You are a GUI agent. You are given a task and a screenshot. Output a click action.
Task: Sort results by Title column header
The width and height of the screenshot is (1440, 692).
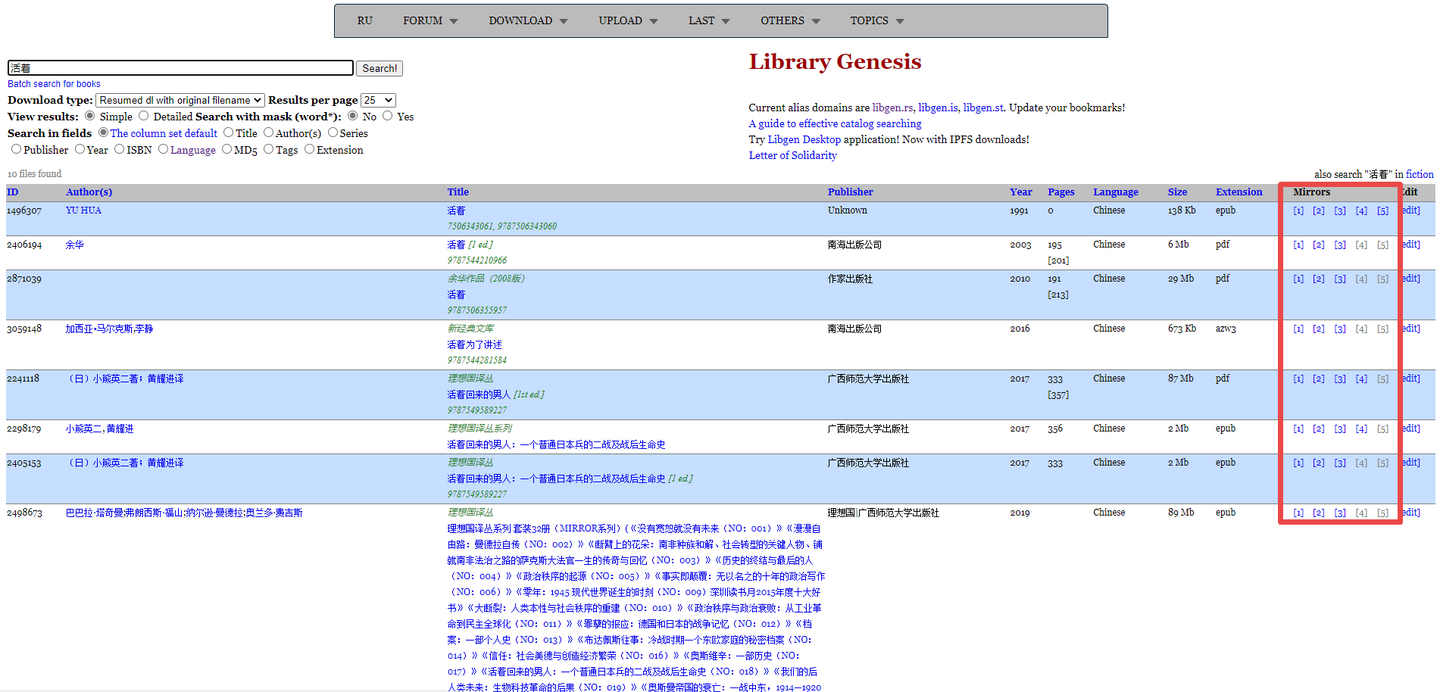(x=458, y=192)
